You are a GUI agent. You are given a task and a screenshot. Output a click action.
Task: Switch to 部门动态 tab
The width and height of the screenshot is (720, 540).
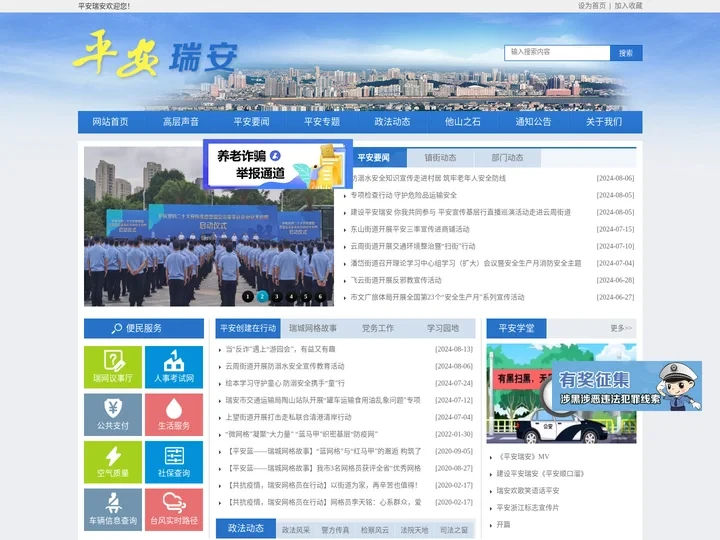pyautogui.click(x=507, y=158)
